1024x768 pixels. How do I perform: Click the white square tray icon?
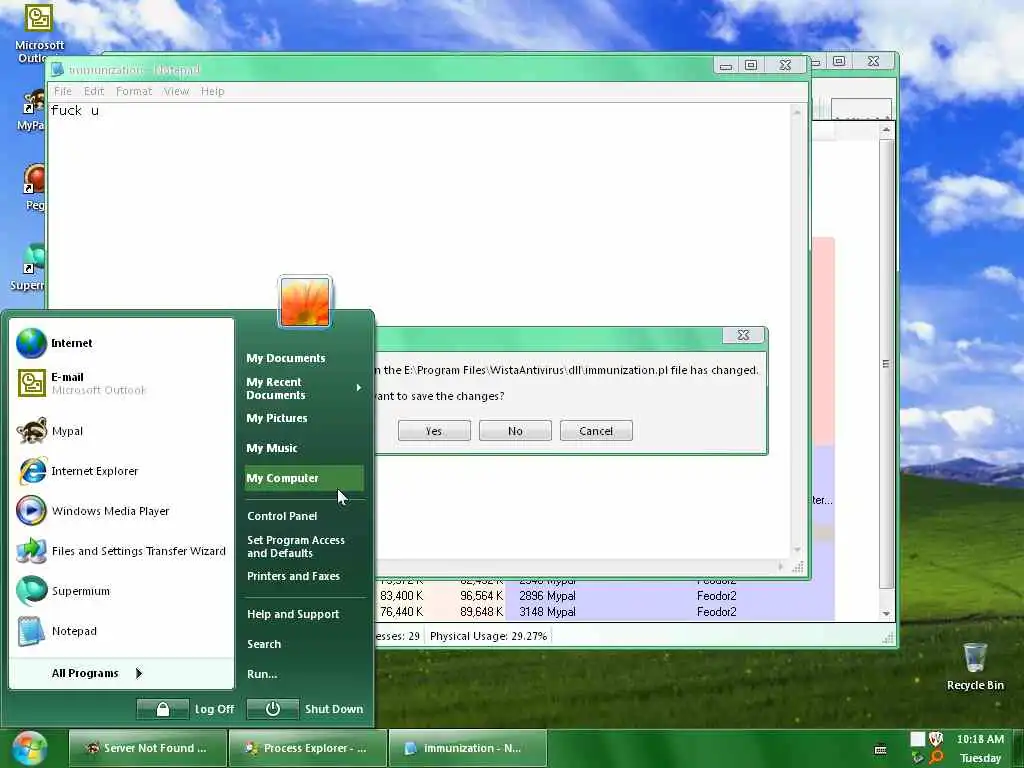point(918,739)
